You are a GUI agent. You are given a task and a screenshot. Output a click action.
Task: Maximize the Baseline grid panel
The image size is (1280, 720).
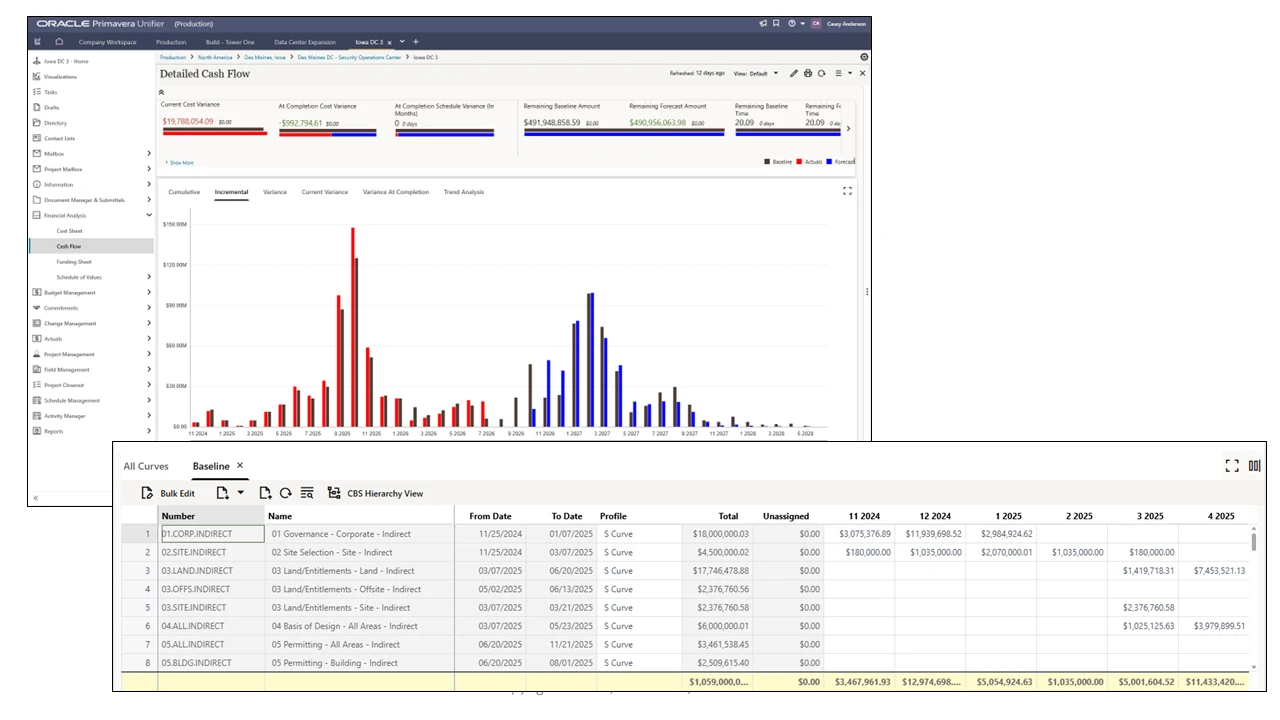[1232, 466]
